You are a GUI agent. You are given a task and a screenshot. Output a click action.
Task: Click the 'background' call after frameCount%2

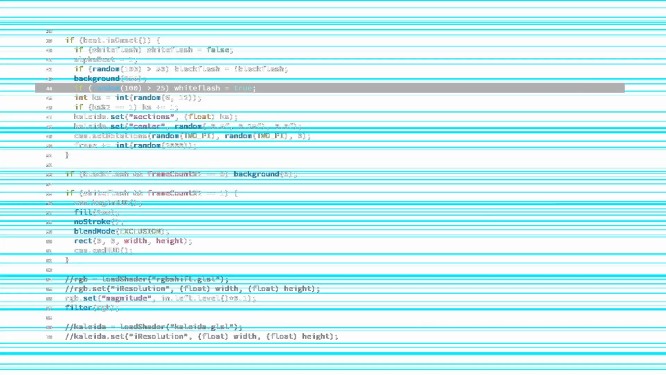tap(256, 174)
